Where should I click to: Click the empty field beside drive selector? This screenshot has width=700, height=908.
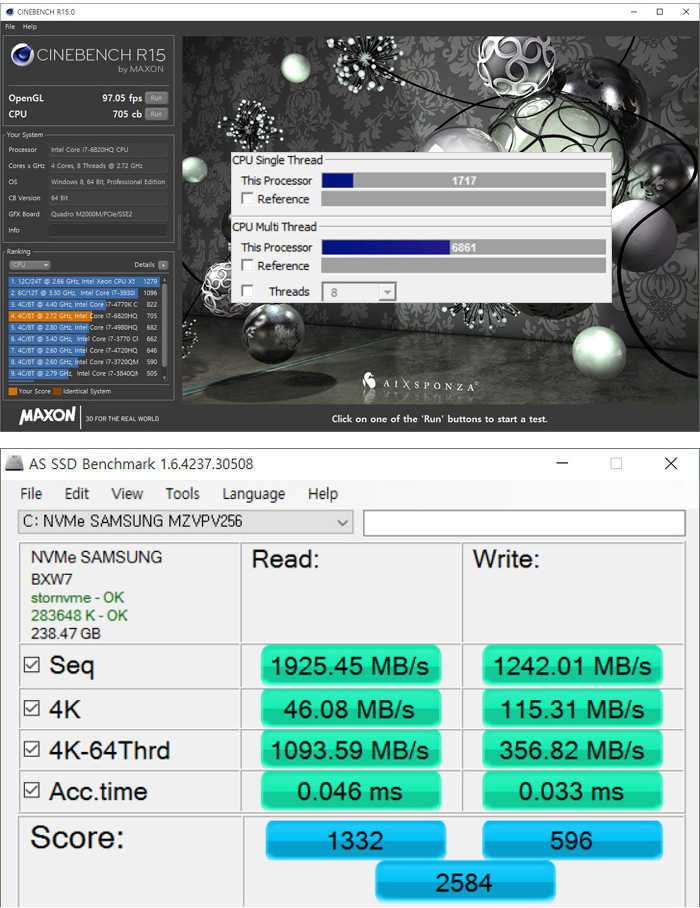coord(524,523)
